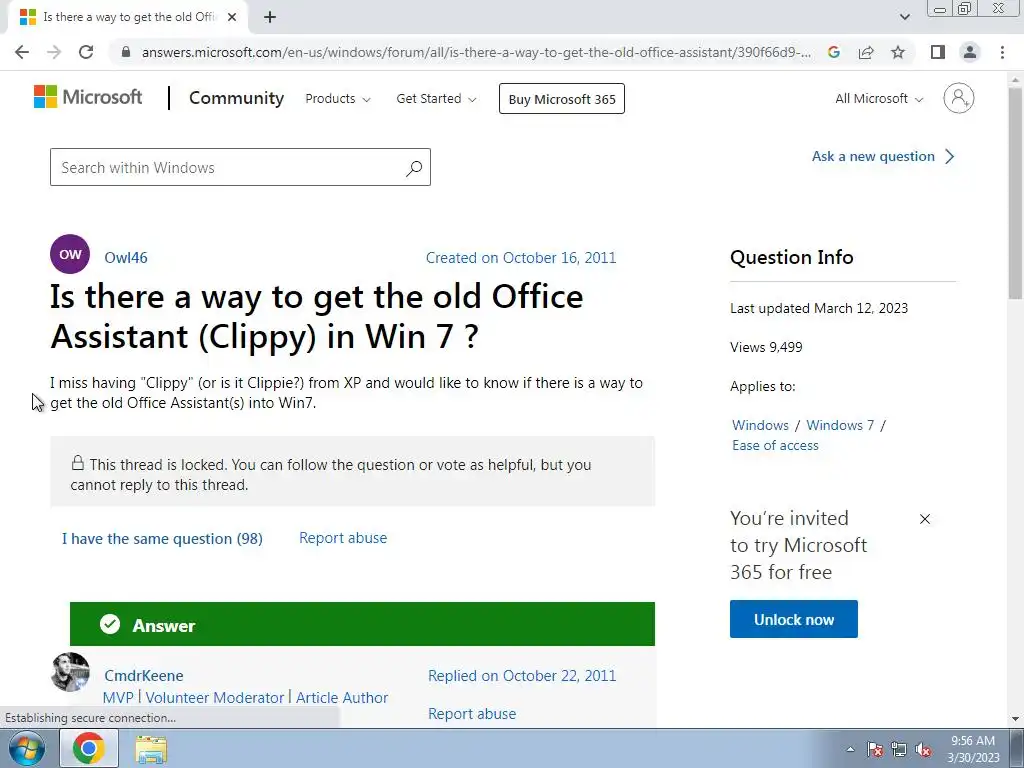Click the Microsoft logo
This screenshot has width=1024, height=768.
[88, 97]
